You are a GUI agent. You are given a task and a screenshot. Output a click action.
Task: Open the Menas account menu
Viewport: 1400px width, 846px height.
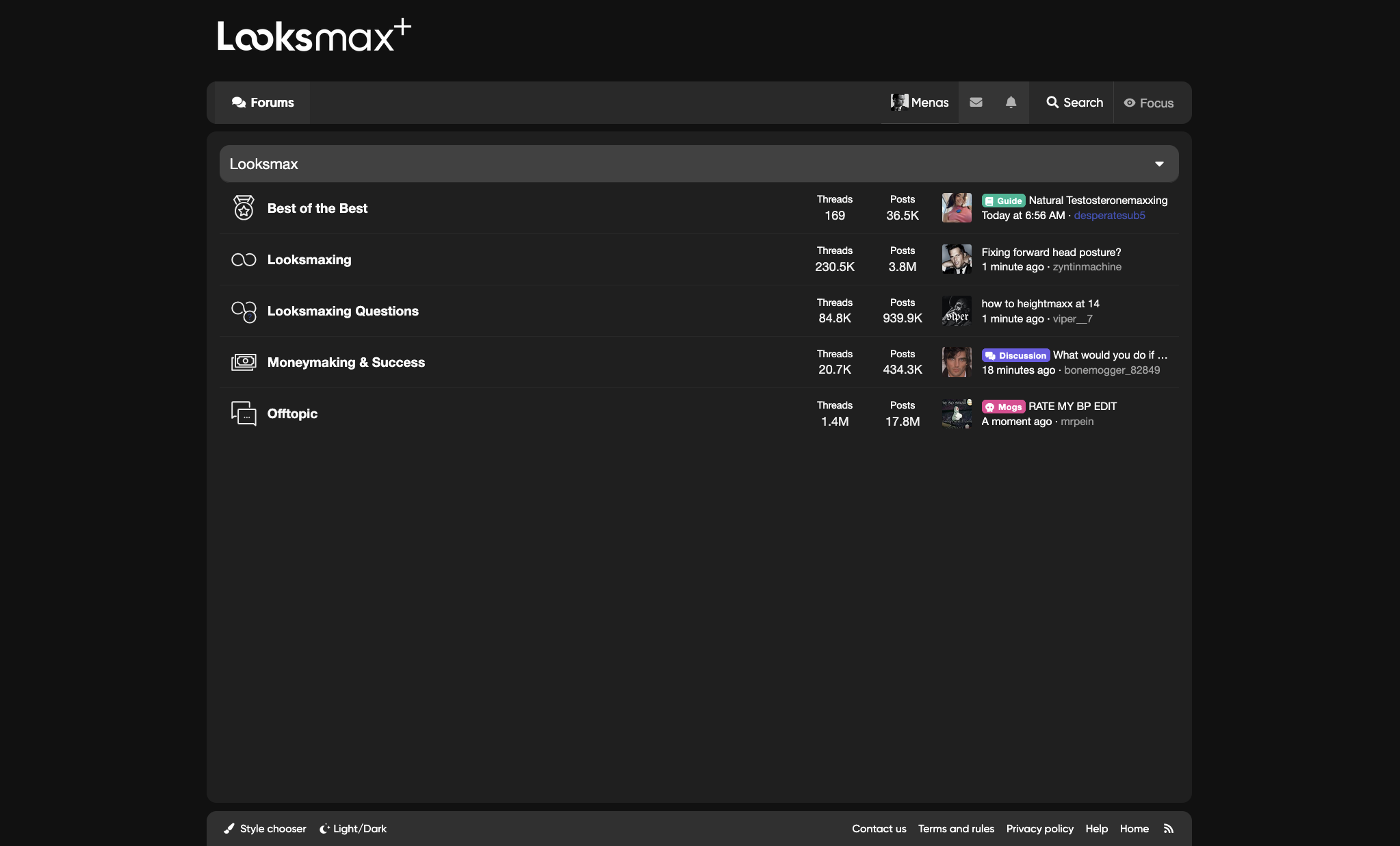(x=920, y=103)
